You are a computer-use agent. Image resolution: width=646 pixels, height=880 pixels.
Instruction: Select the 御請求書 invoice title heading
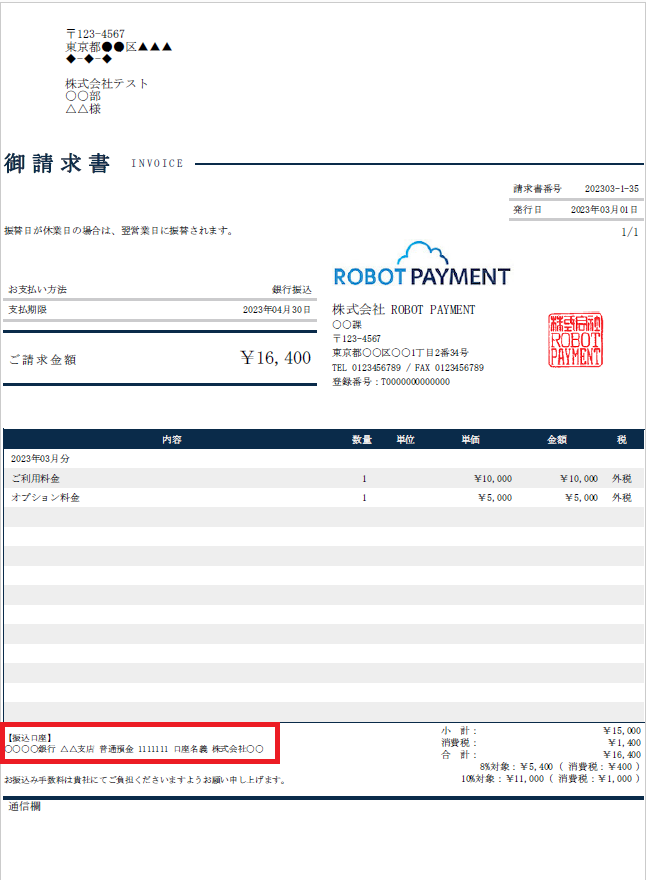(57, 164)
